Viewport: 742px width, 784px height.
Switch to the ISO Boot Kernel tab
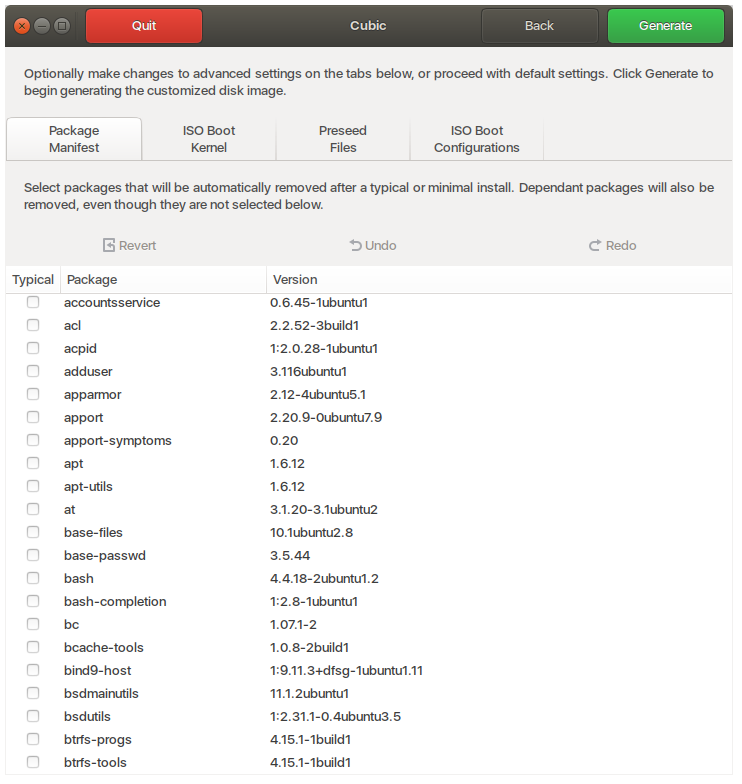coord(208,139)
